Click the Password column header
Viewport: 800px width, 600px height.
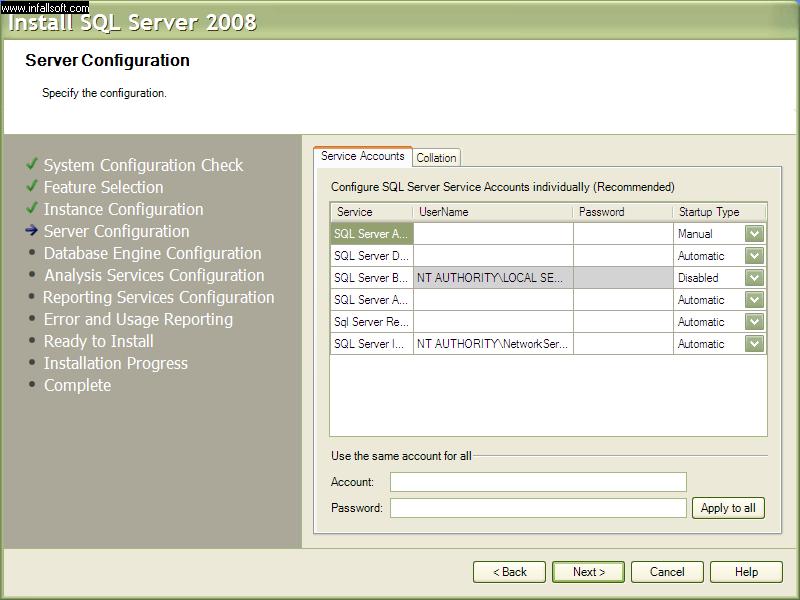click(623, 212)
